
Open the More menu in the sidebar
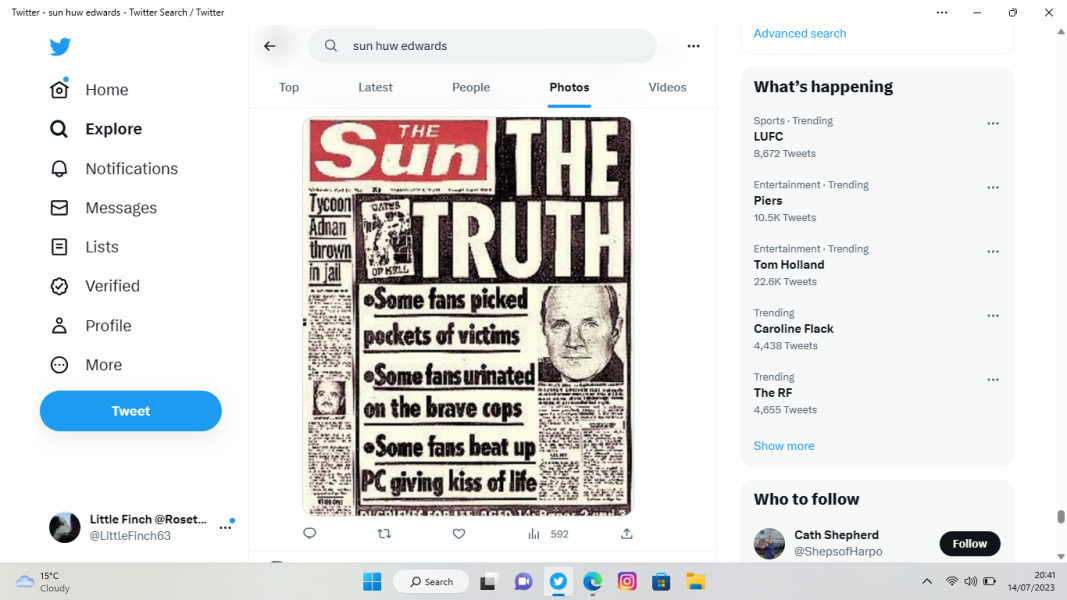point(86,365)
